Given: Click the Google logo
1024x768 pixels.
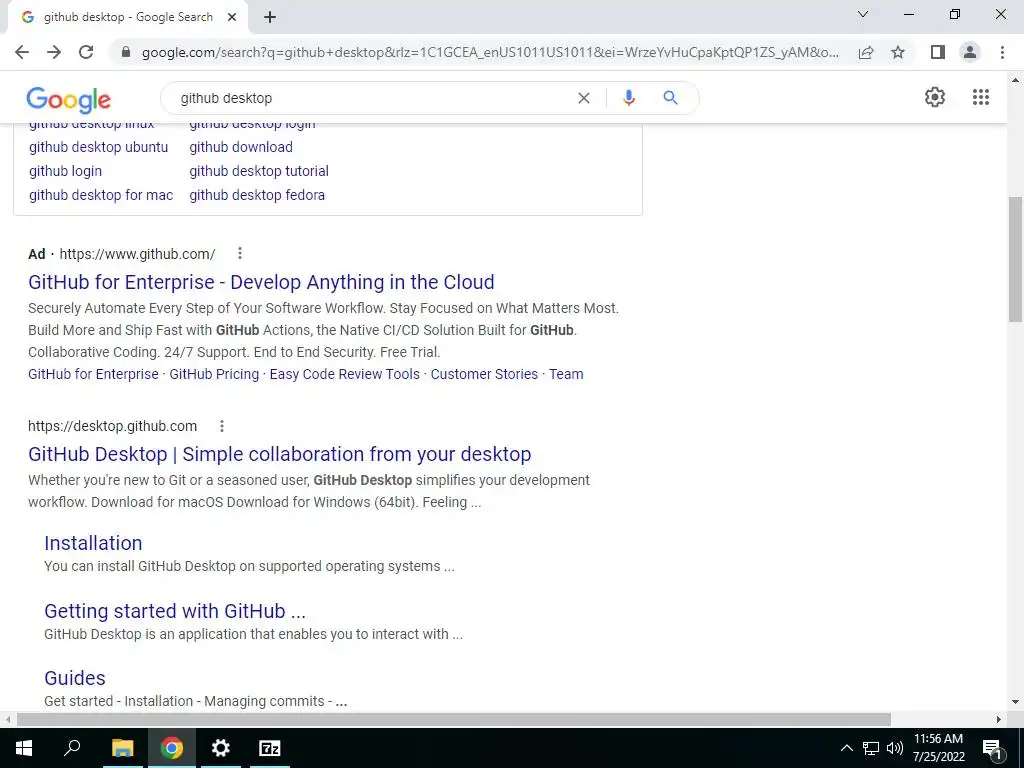Looking at the screenshot, I should (x=69, y=100).
